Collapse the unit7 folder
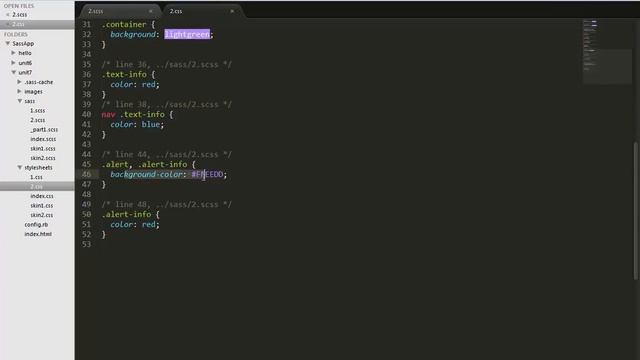Screen dimensions: 640x360 (13, 72)
